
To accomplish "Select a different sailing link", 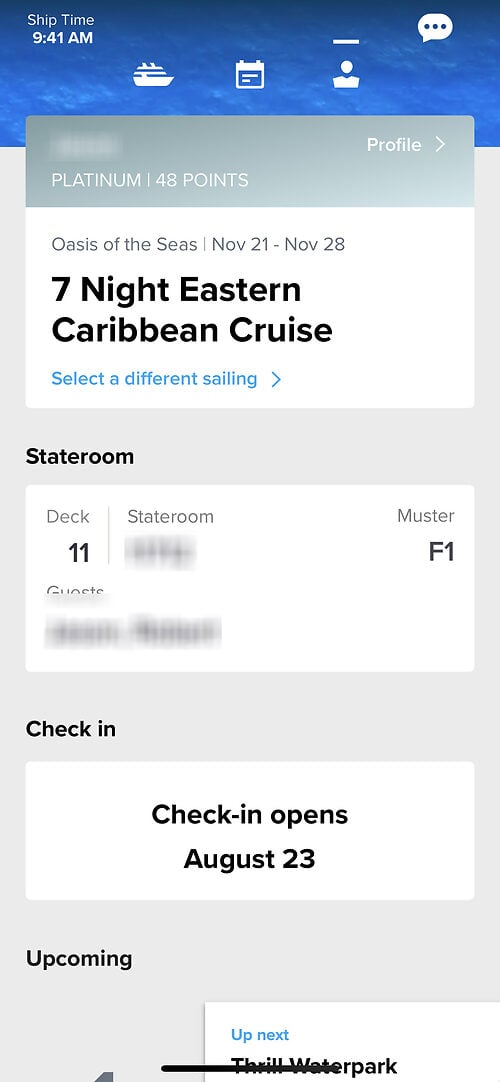I will click(x=154, y=379).
